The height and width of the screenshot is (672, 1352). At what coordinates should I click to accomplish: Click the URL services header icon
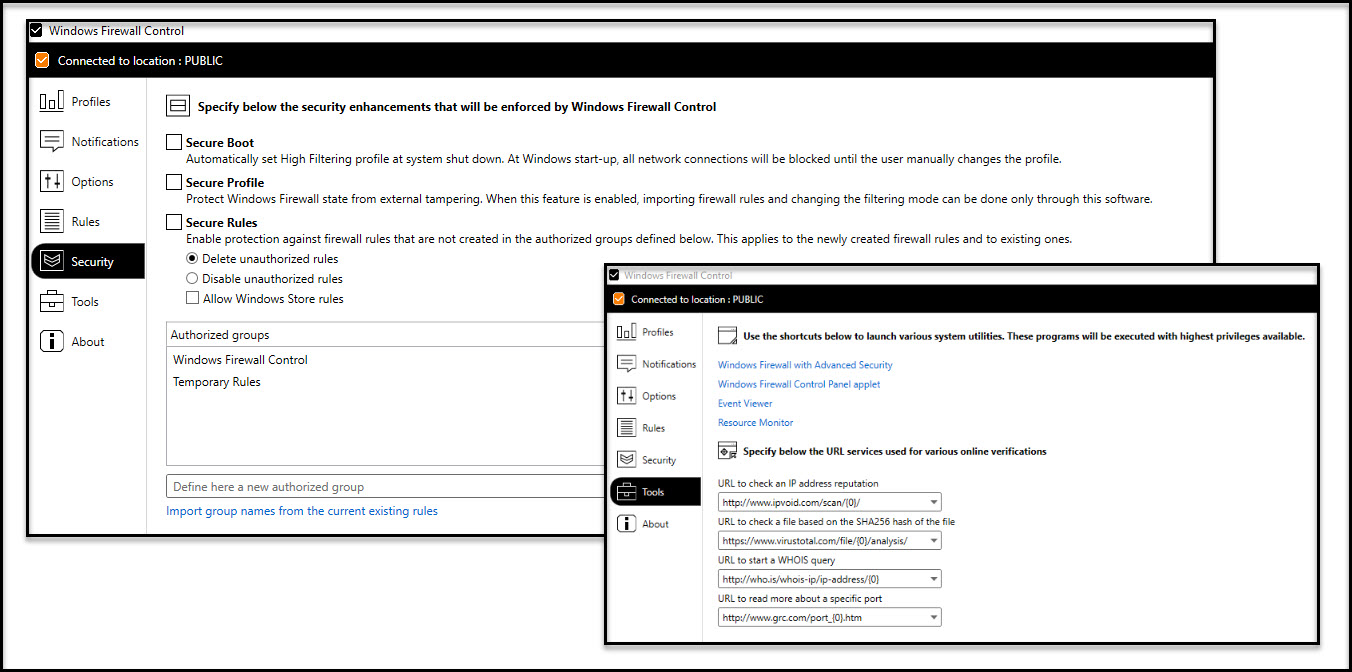click(727, 451)
